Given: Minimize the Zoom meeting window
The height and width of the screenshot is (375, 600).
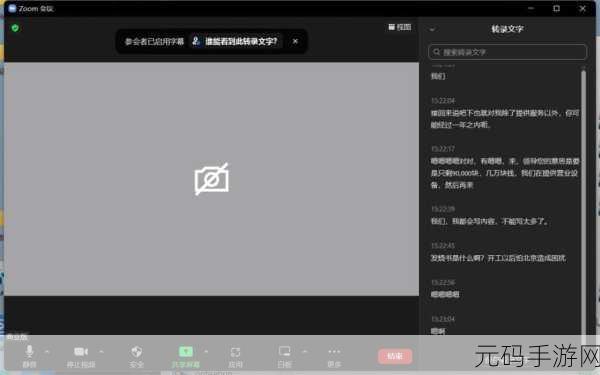Looking at the screenshot, I should tap(531, 8).
